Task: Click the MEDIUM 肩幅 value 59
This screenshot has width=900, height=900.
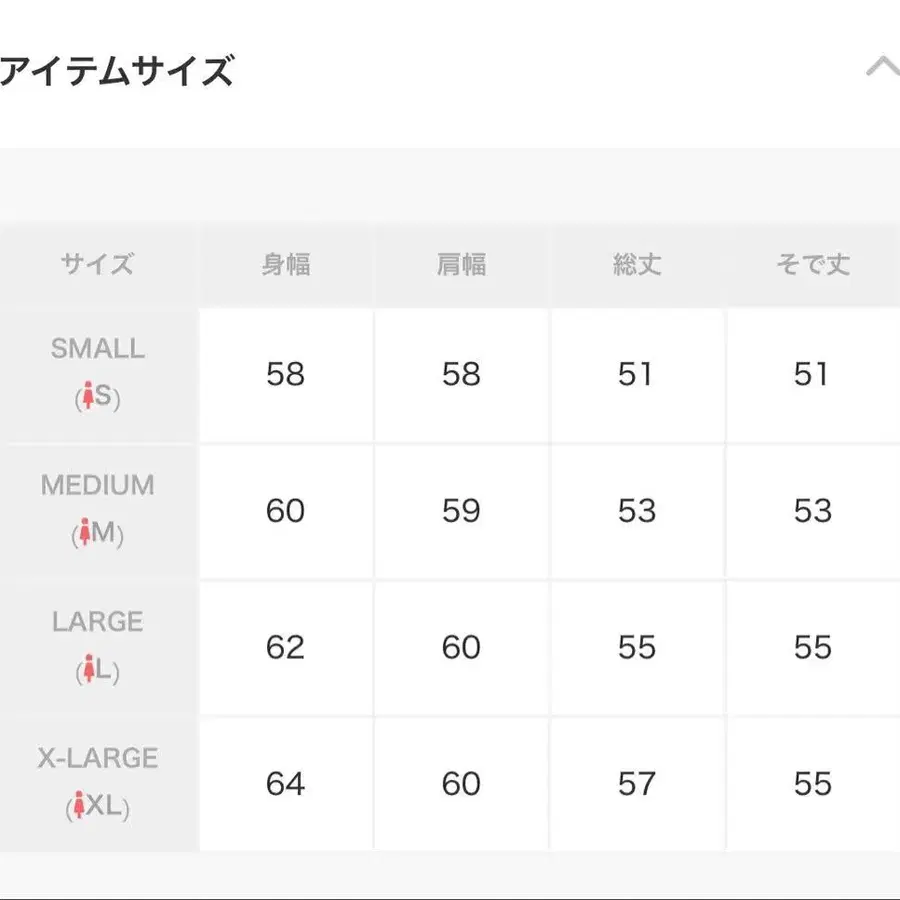Action: [461, 511]
